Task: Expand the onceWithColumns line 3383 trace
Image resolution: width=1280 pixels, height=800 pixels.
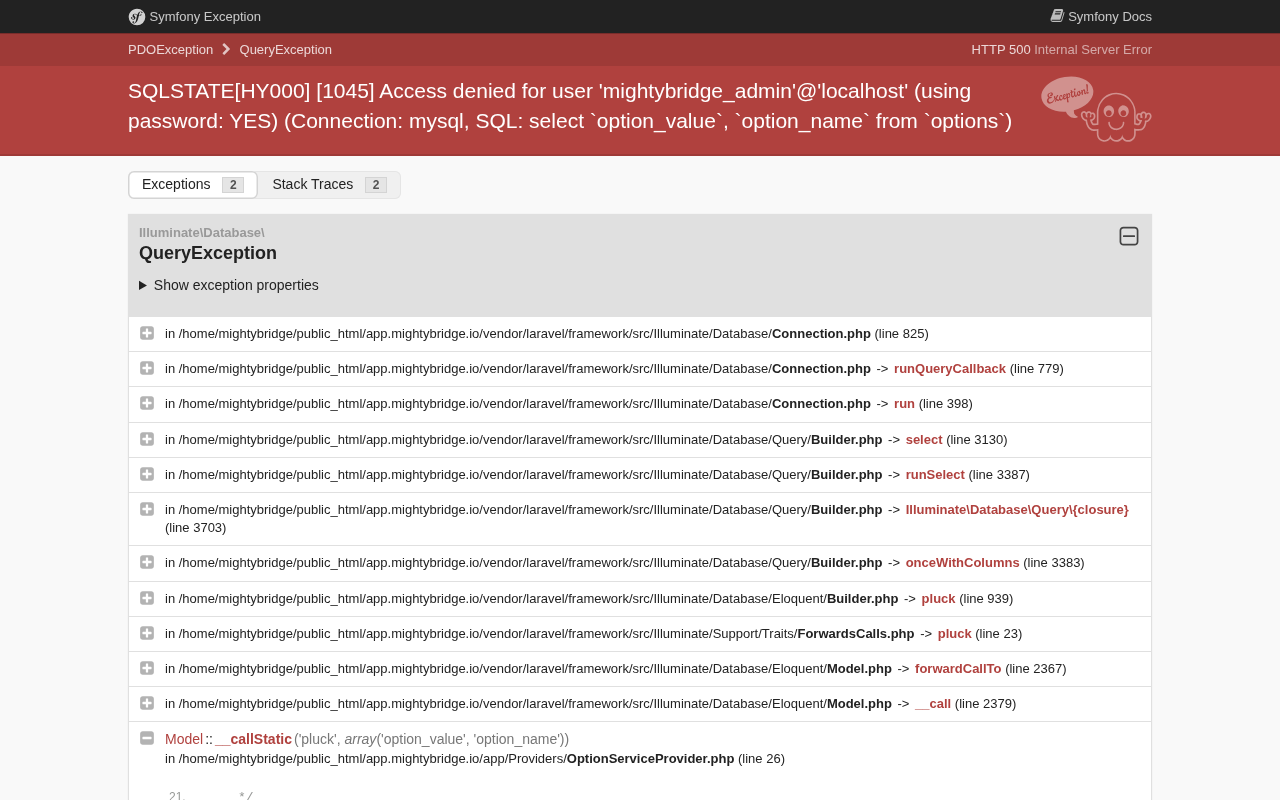Action: [147, 562]
